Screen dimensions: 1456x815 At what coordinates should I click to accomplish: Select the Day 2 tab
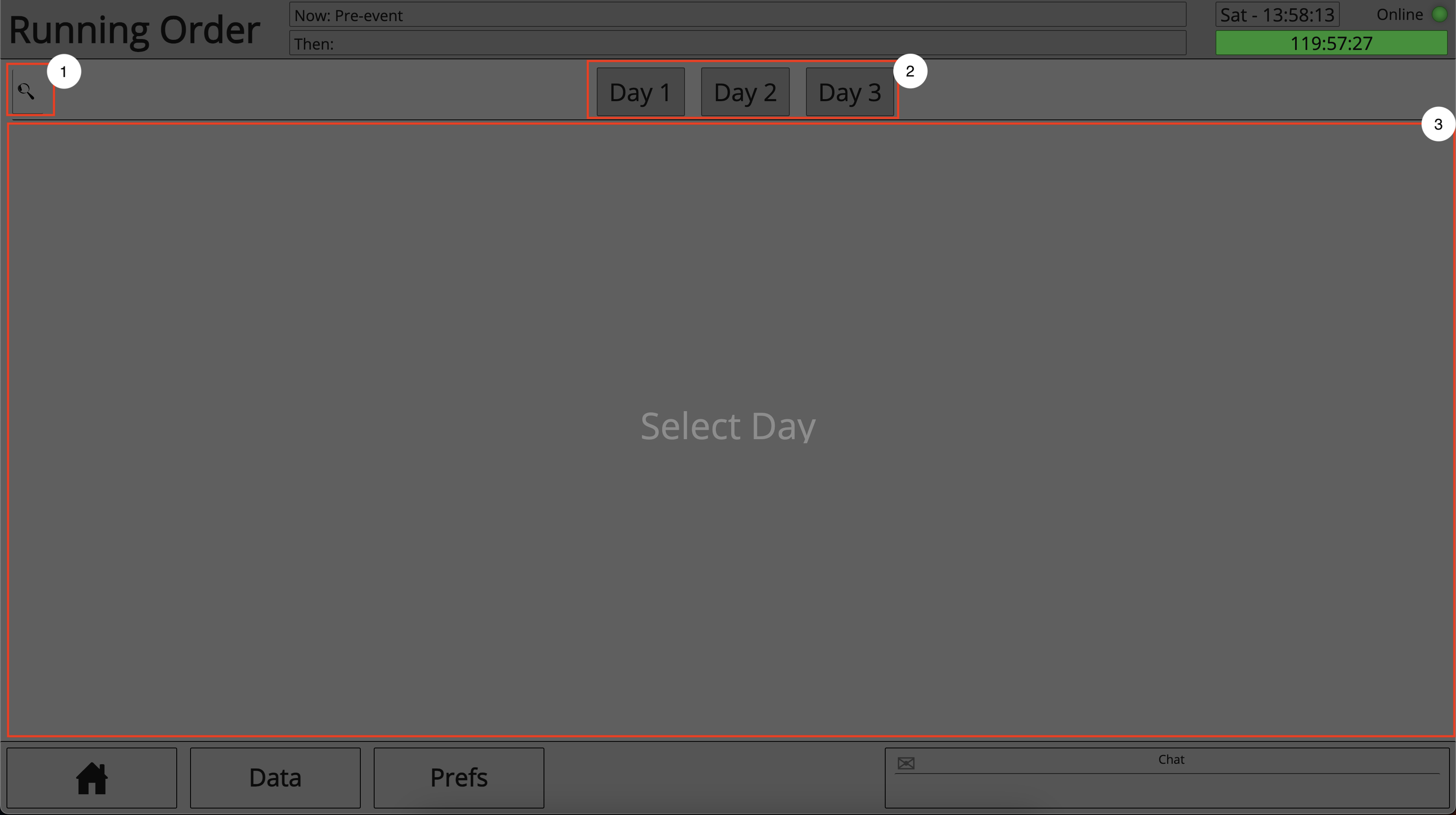click(745, 91)
